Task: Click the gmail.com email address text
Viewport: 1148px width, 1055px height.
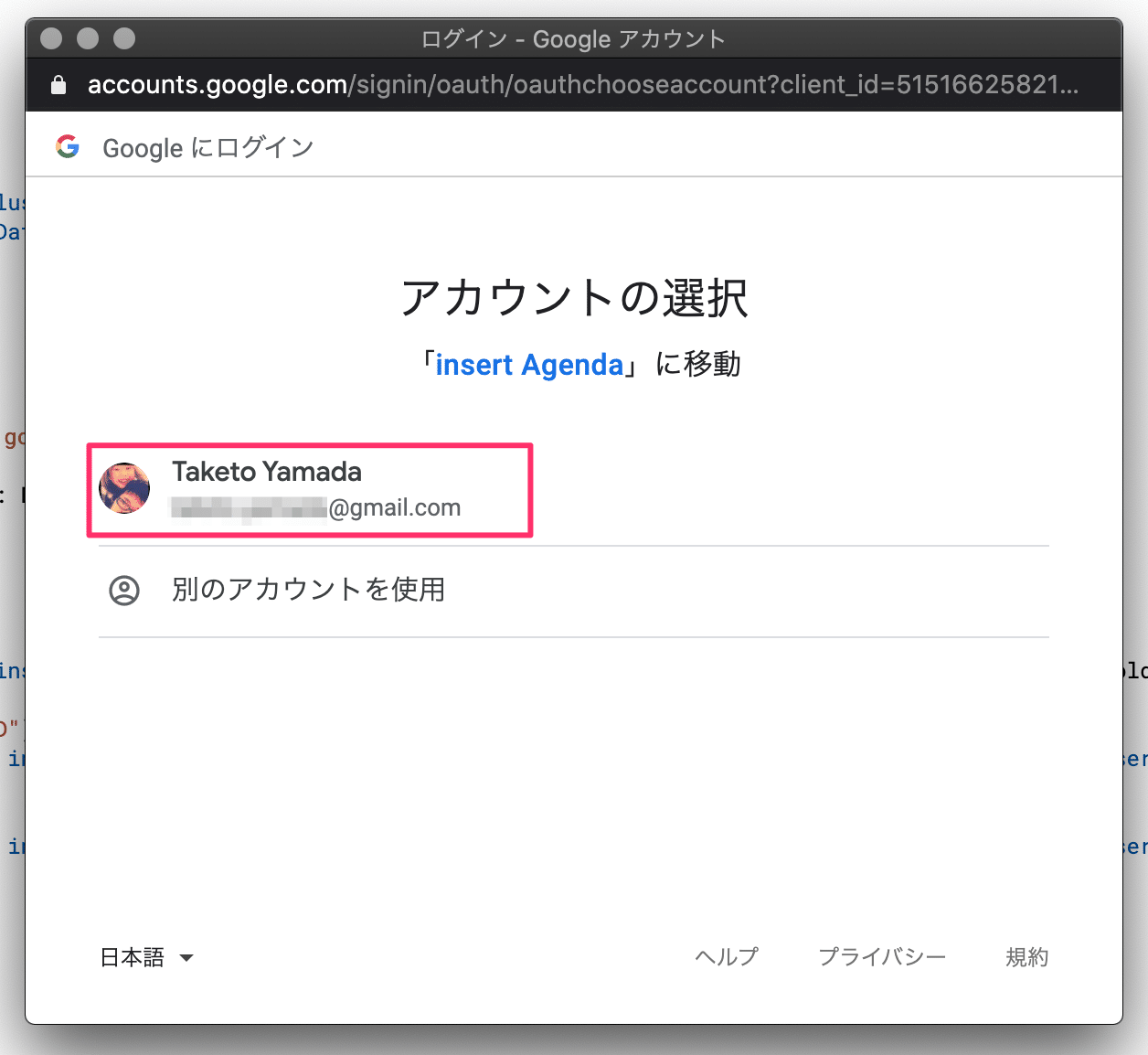Action: (316, 507)
